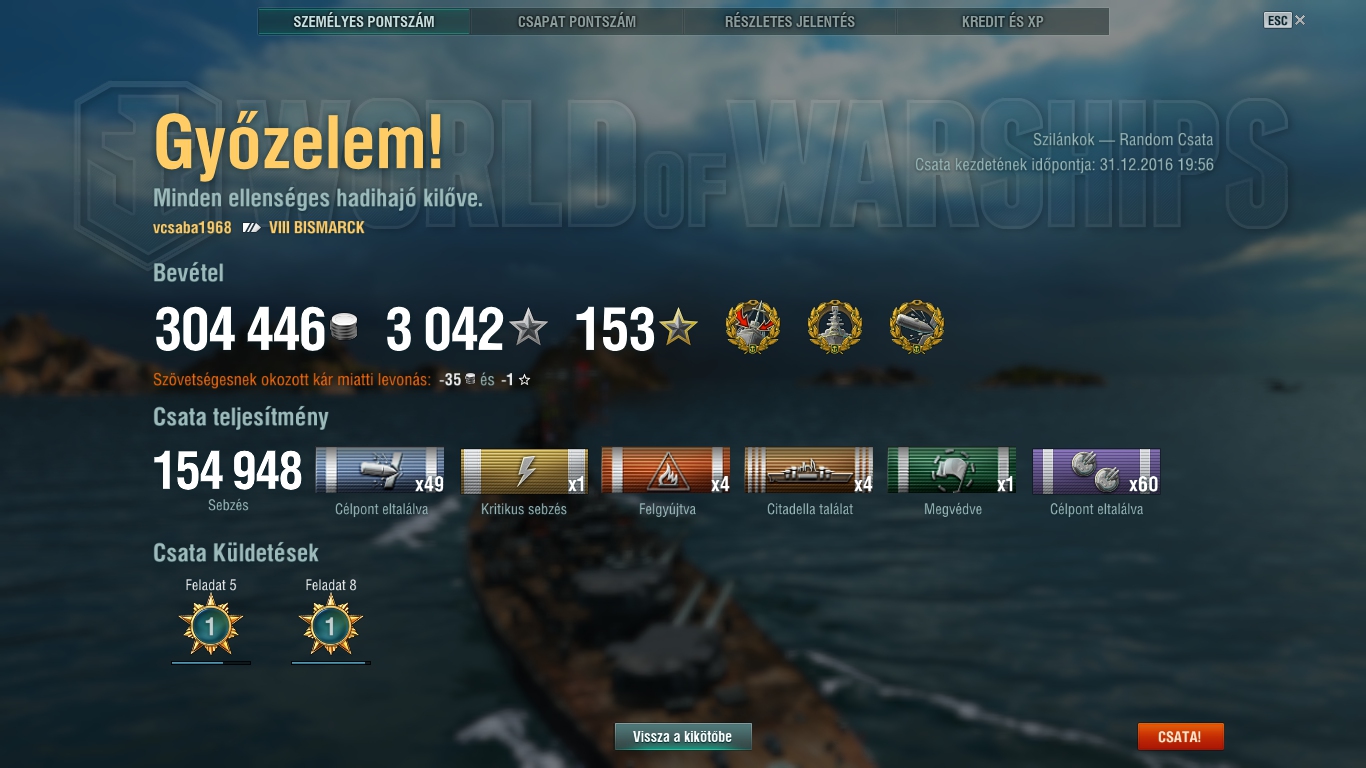This screenshot has height=768, width=1366.
Task: Select the Személyes Pontszám tab
Action: pos(364,21)
